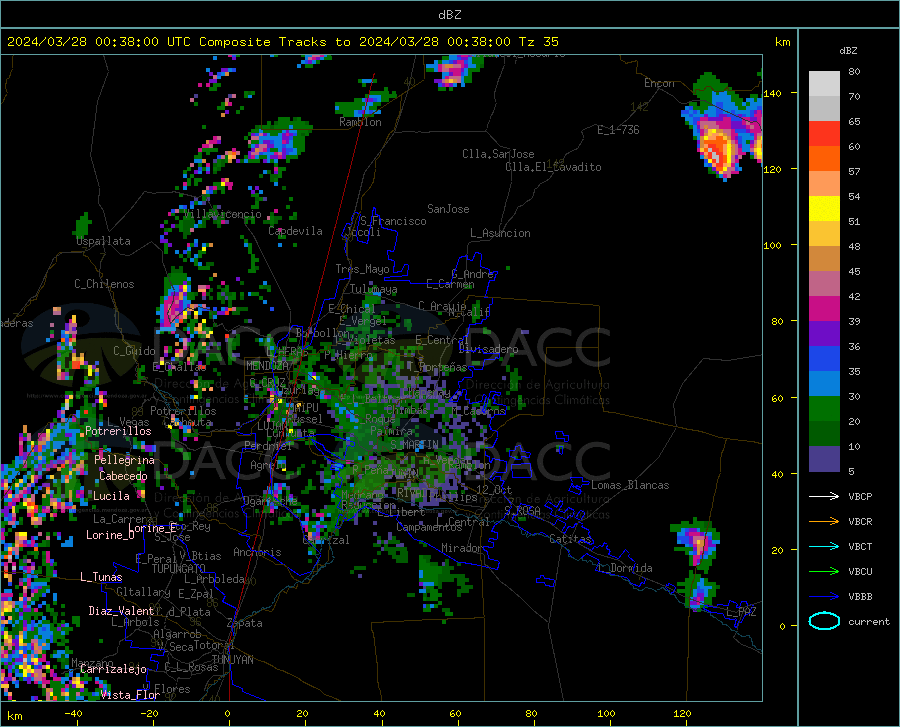Click the white VBCP arrow legend icon

tap(824, 496)
